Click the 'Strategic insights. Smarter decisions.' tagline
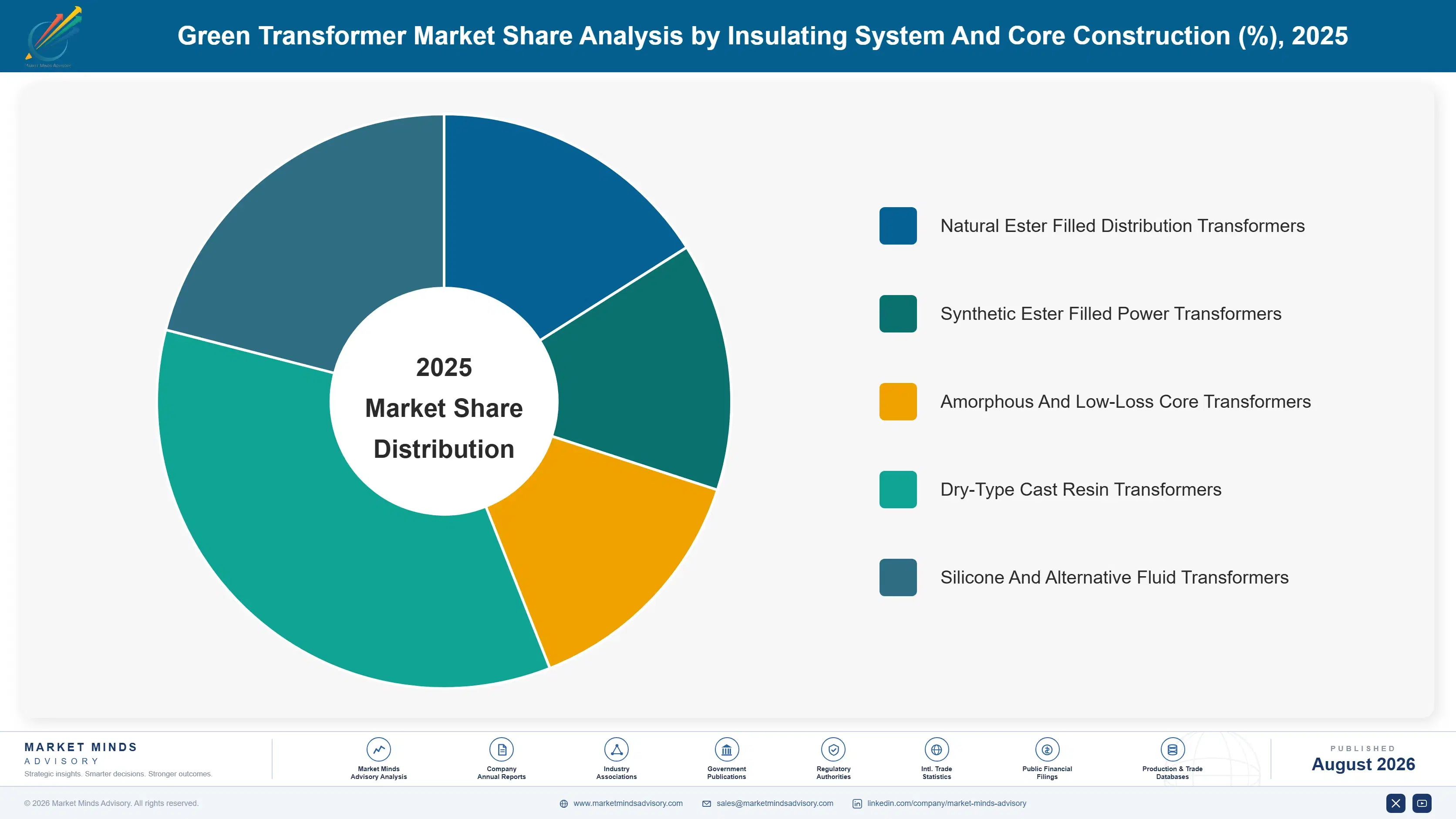 click(118, 774)
